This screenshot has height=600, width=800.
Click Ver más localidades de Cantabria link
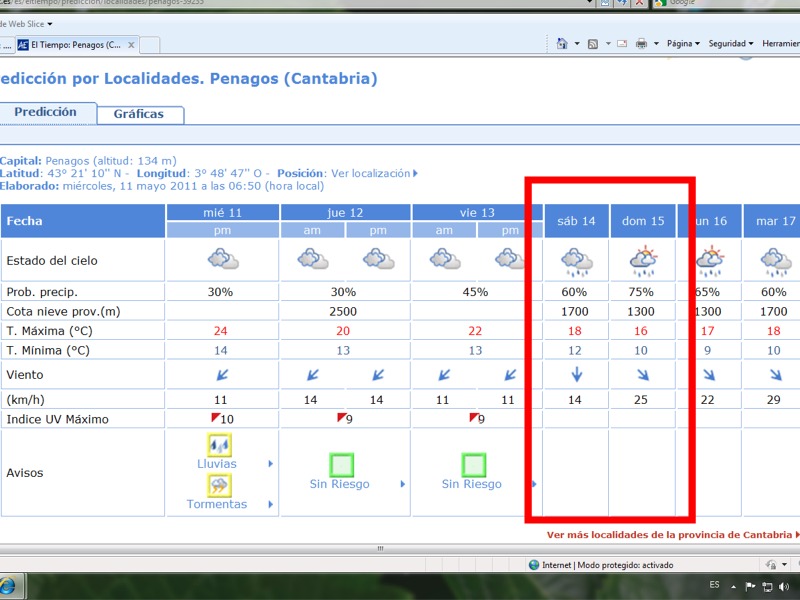(x=669, y=535)
